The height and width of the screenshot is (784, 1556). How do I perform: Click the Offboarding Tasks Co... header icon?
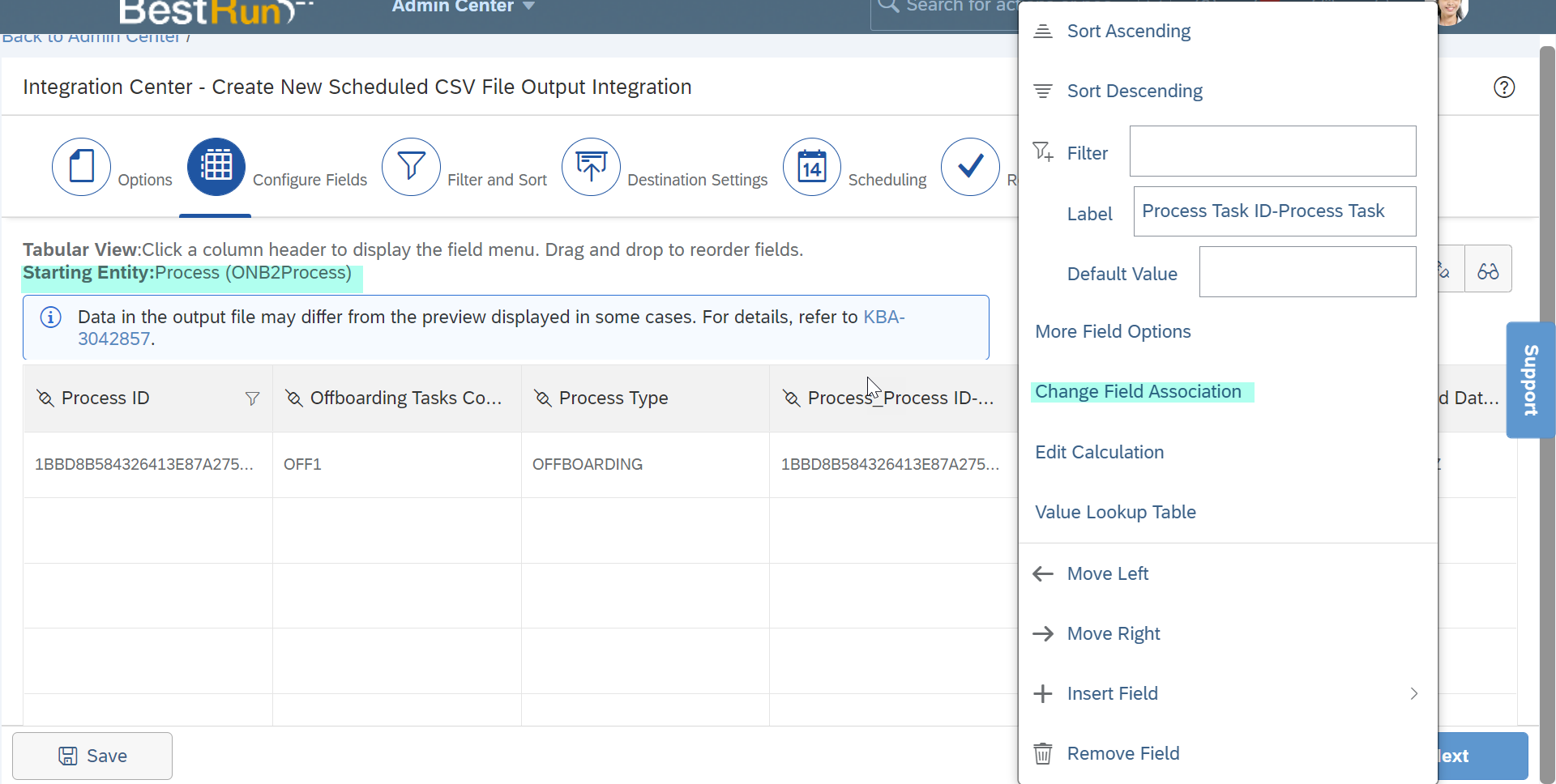coord(294,398)
